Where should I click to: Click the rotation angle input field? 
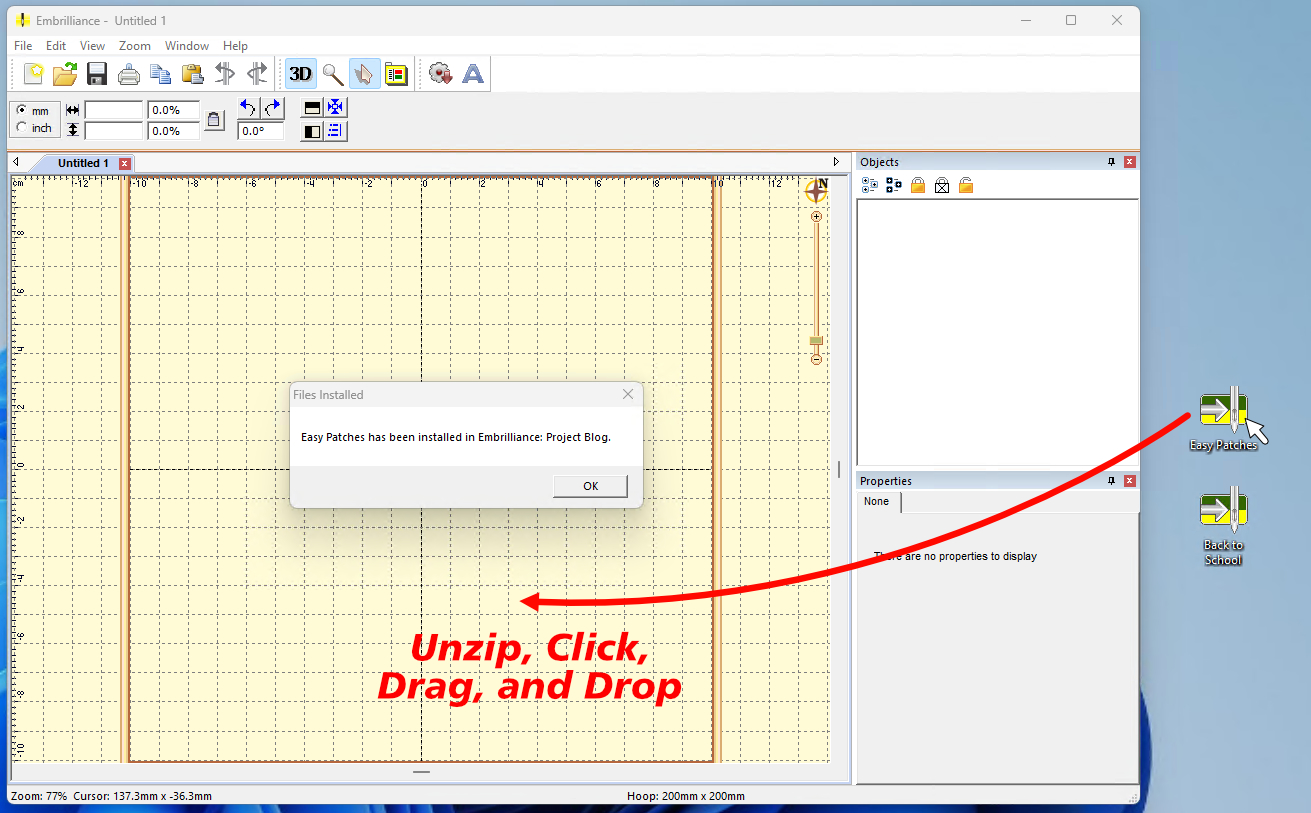click(260, 131)
